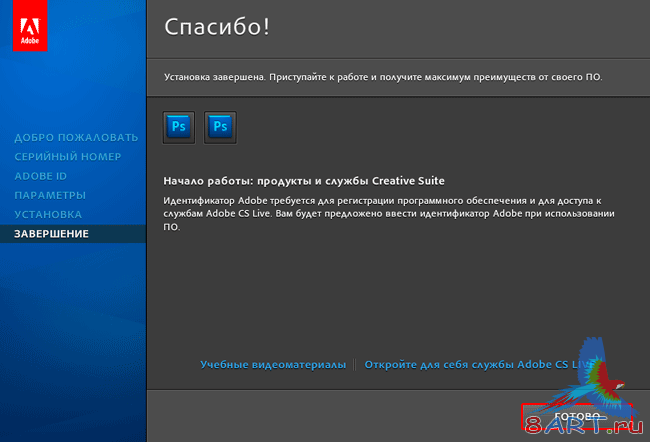Select the СЕРИЙНЫЙ НОМЕР step
The width and height of the screenshot is (650, 442).
(x=68, y=157)
